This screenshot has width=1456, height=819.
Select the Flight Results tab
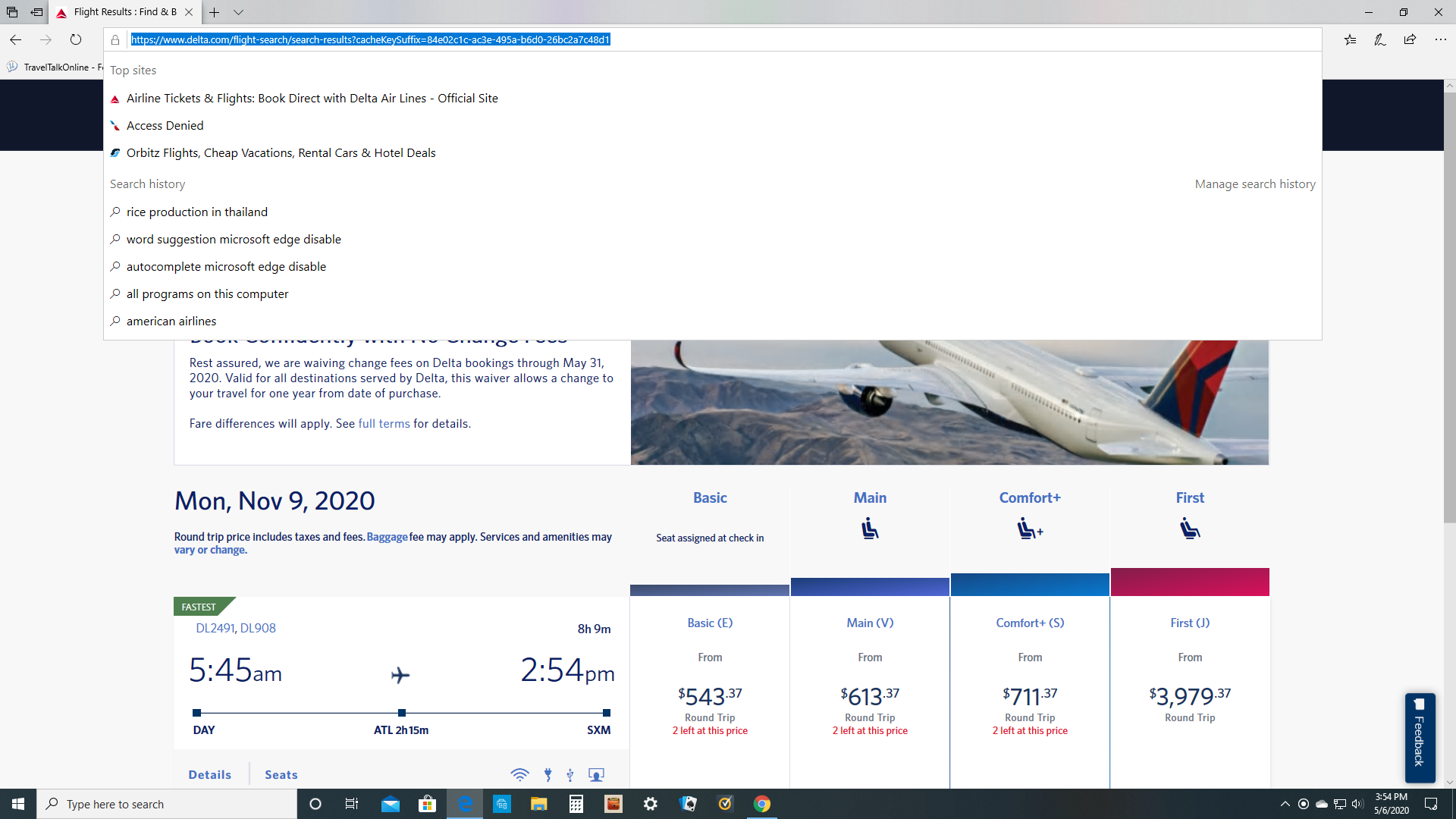pos(125,12)
